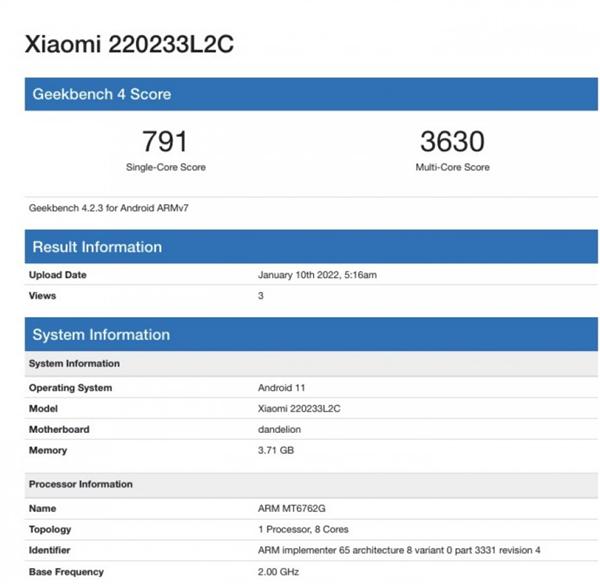Image resolution: width=600 pixels, height=584 pixels.
Task: Click the Upload Date label
Action: tap(58, 275)
